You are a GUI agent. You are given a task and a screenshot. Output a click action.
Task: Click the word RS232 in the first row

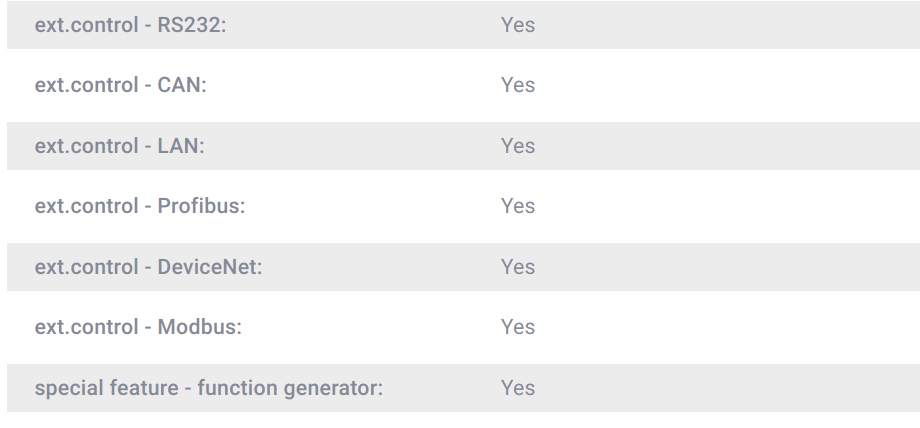tap(192, 25)
